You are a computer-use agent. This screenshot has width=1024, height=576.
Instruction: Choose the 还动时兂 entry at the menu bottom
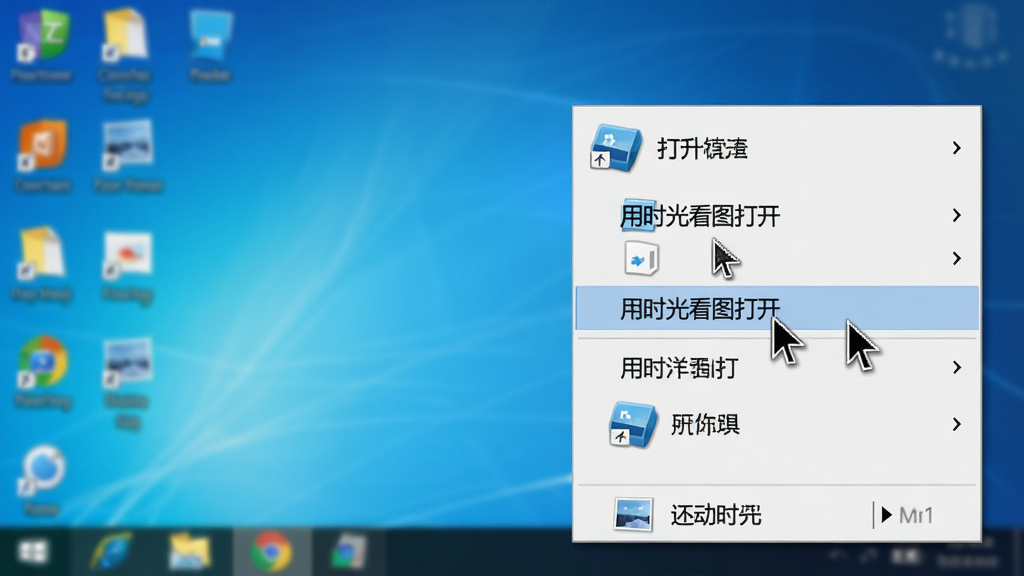point(776,515)
